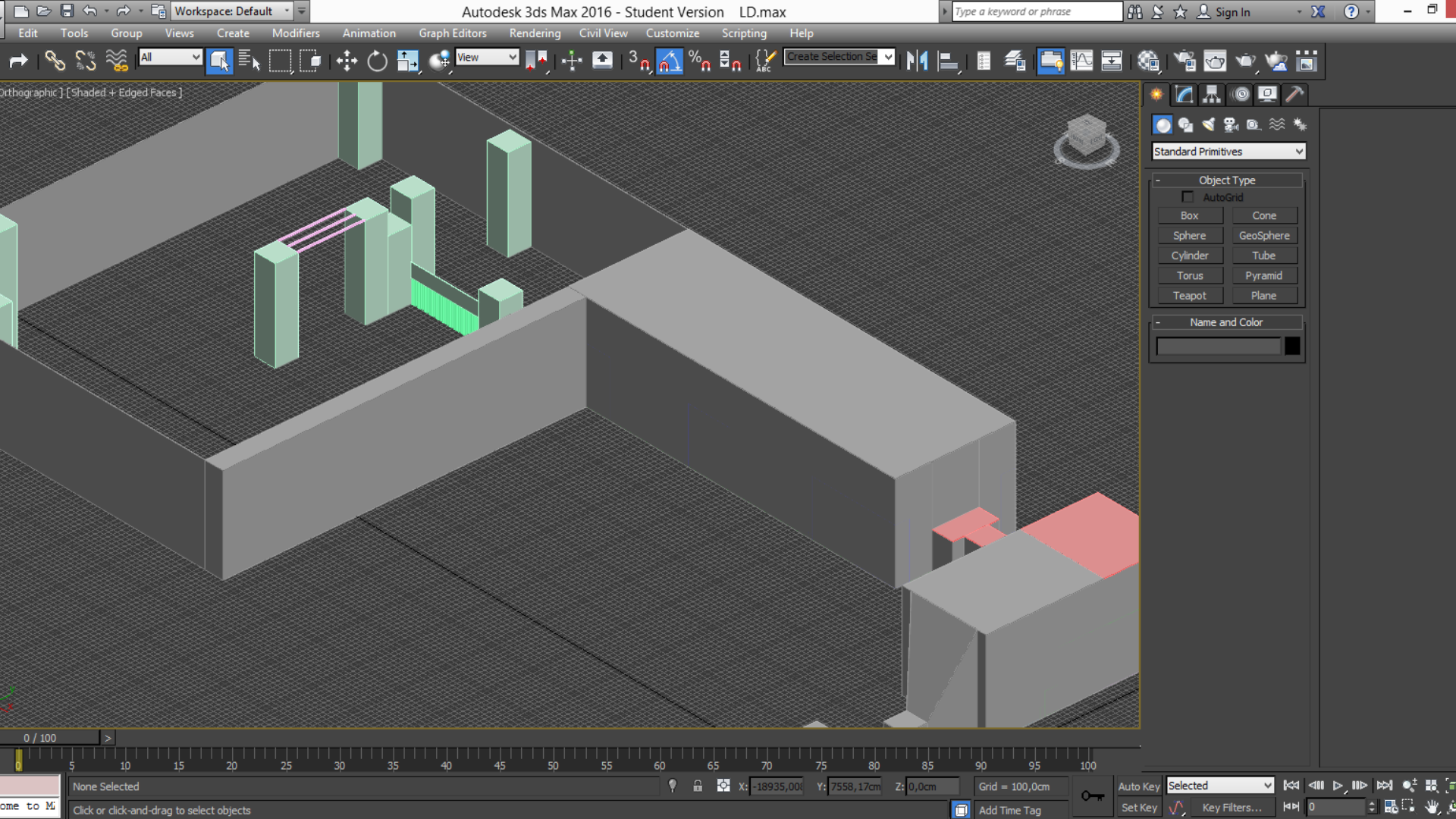
Task: Click the Select and Place tool
Action: 439,61
